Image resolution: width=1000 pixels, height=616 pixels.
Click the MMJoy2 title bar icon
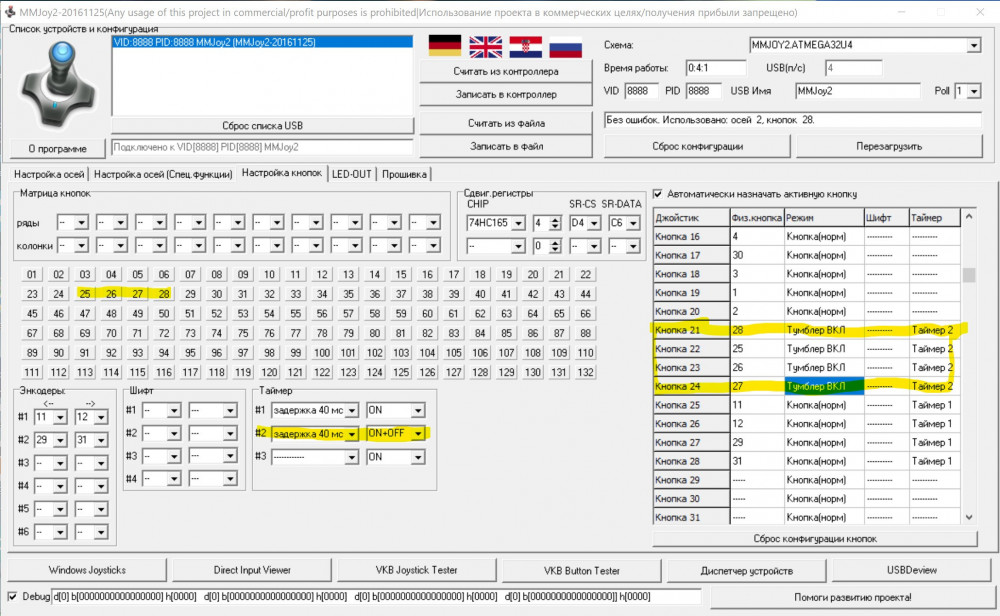10,11
